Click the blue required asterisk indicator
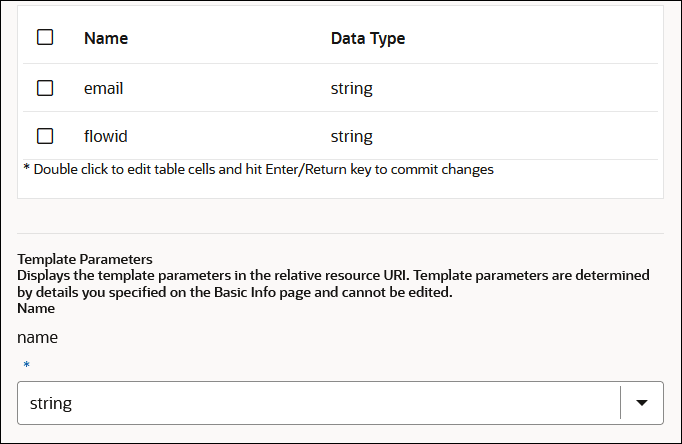The height and width of the screenshot is (444, 682). point(26,366)
